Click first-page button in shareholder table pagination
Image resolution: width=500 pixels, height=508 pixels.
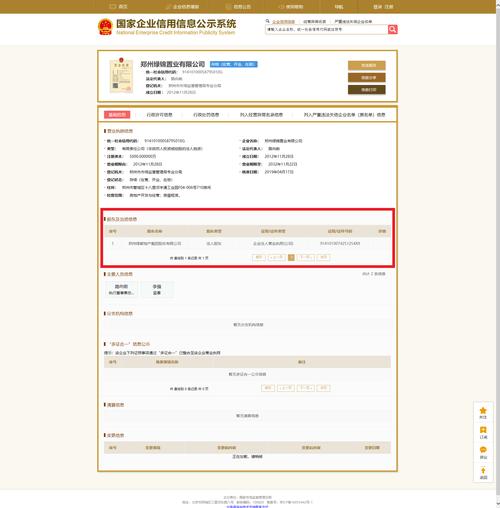[x=259, y=257]
